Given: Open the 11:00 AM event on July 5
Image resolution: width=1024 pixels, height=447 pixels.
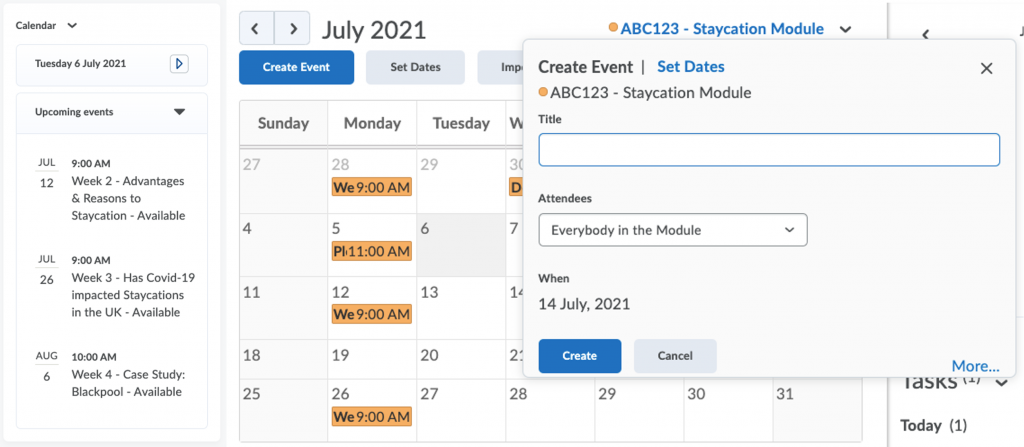Looking at the screenshot, I should [372, 251].
